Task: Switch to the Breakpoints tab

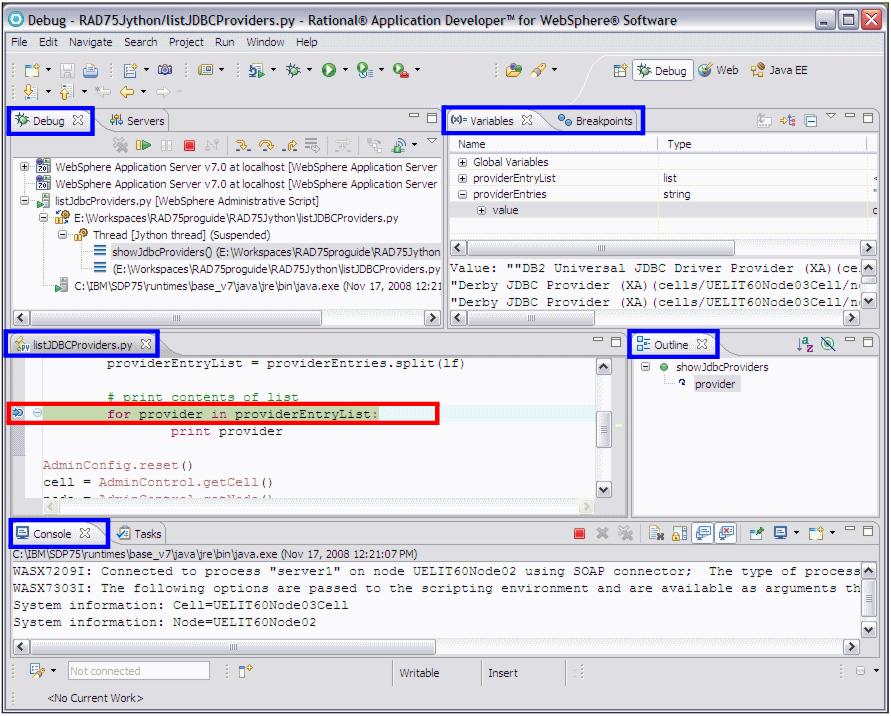Action: point(596,120)
